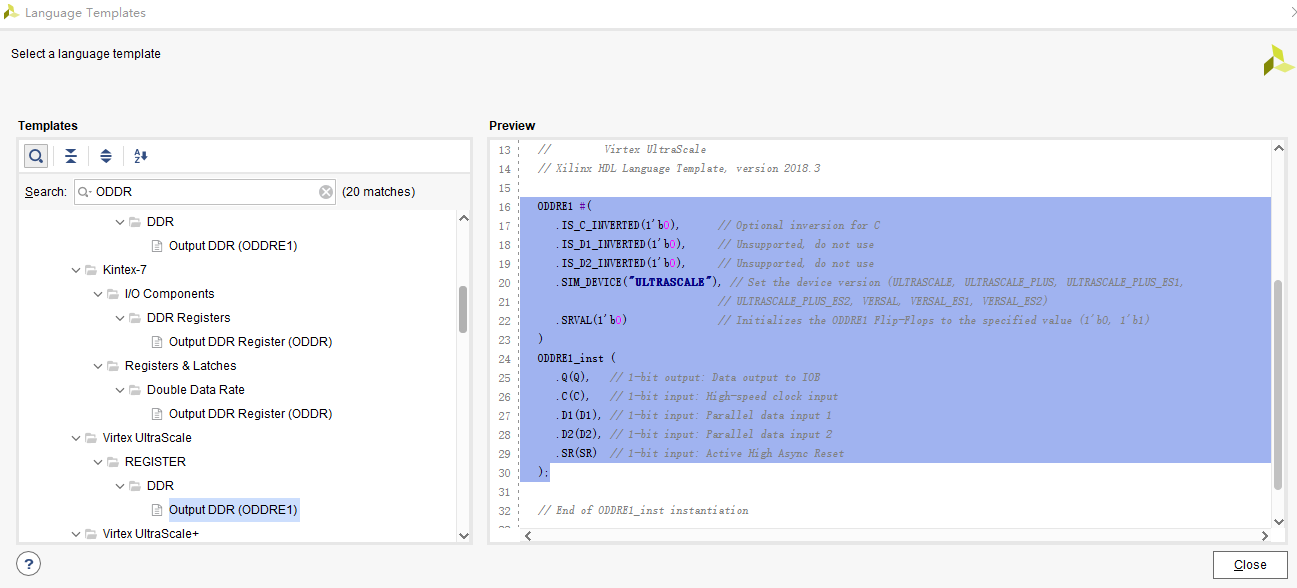Collapse the Double Data Rate folder
This screenshot has width=1297, height=588.
click(x=120, y=390)
